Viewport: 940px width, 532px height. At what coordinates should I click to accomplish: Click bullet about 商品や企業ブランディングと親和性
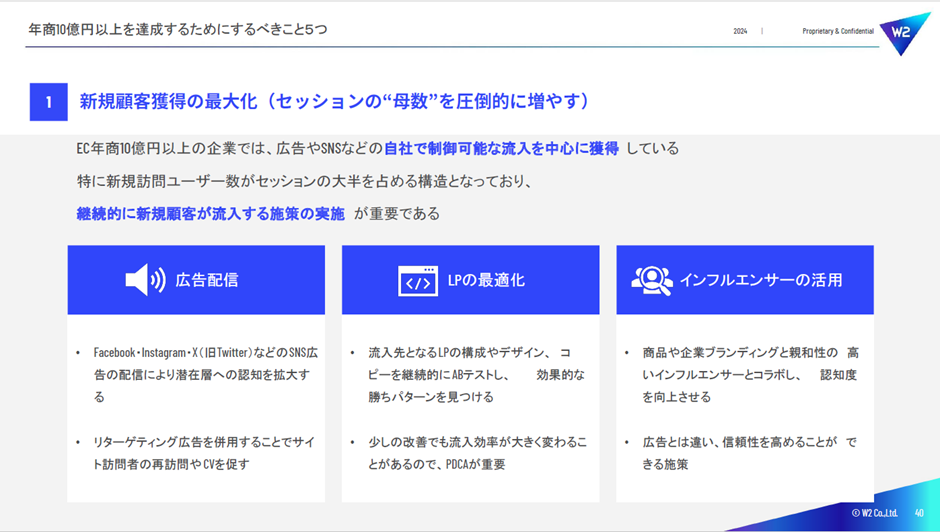(x=750, y=374)
